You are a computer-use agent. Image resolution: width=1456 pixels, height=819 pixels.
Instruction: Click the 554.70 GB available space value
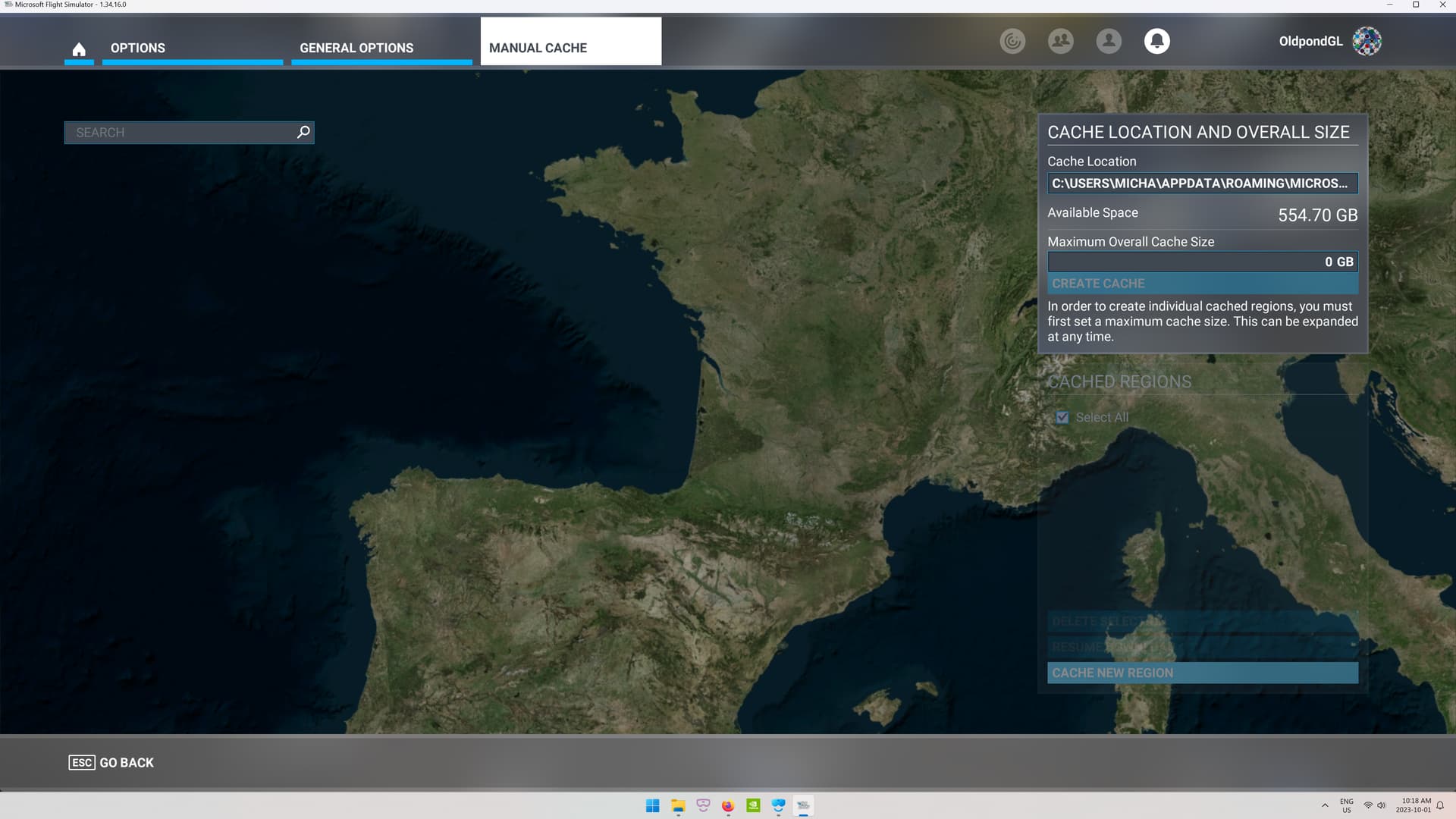(x=1317, y=215)
